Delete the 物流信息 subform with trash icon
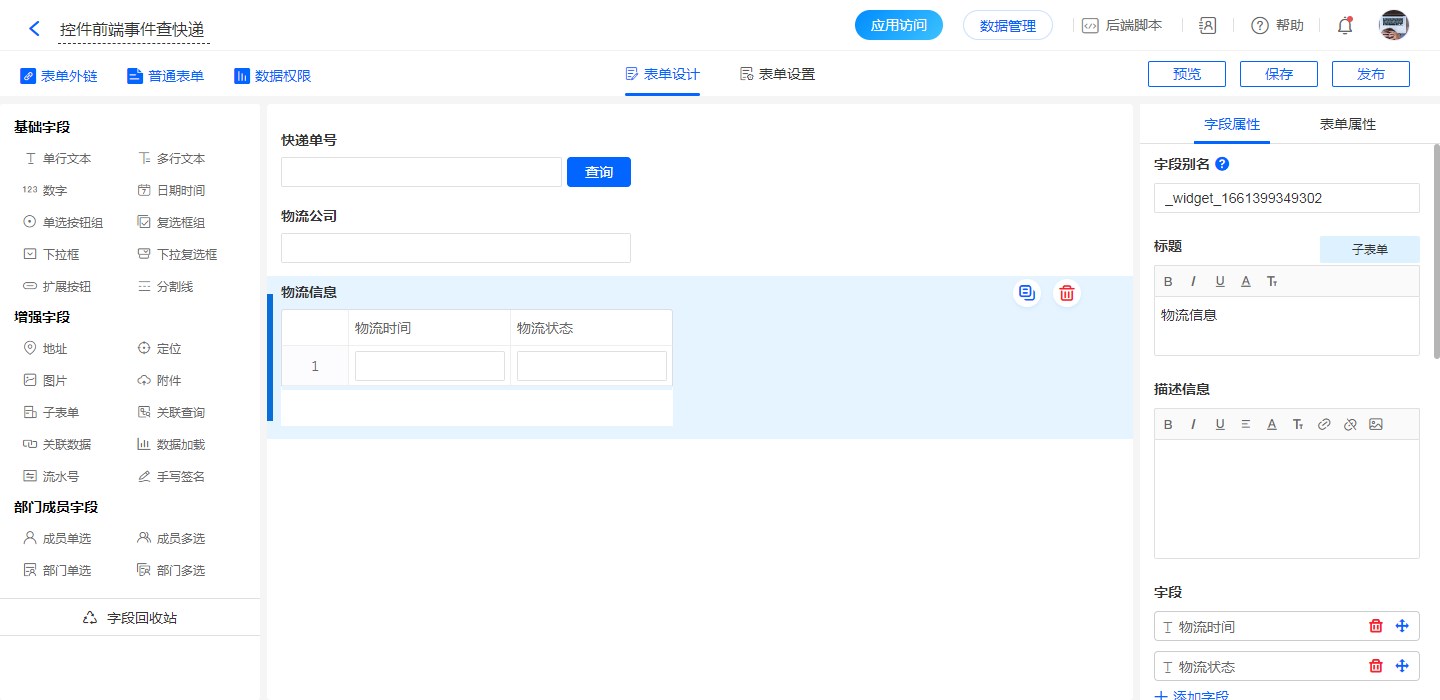 [1067, 293]
